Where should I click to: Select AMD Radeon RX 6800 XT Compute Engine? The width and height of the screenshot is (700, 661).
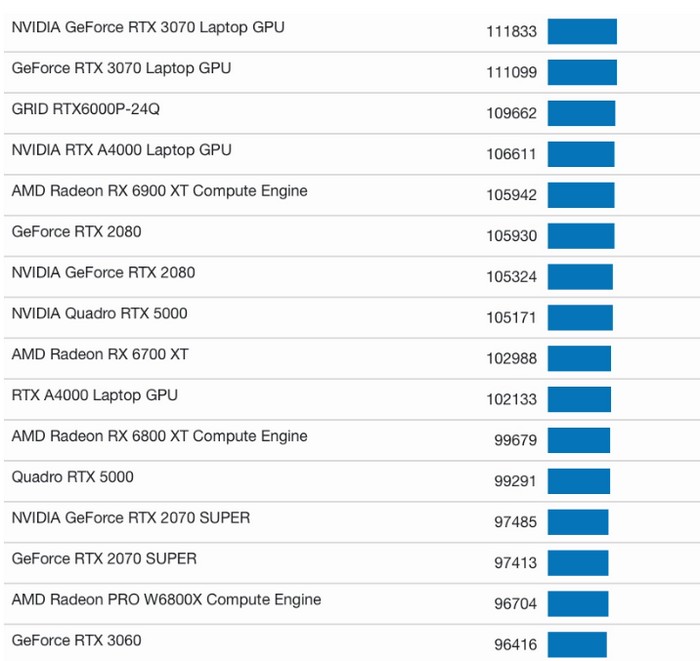(159, 436)
